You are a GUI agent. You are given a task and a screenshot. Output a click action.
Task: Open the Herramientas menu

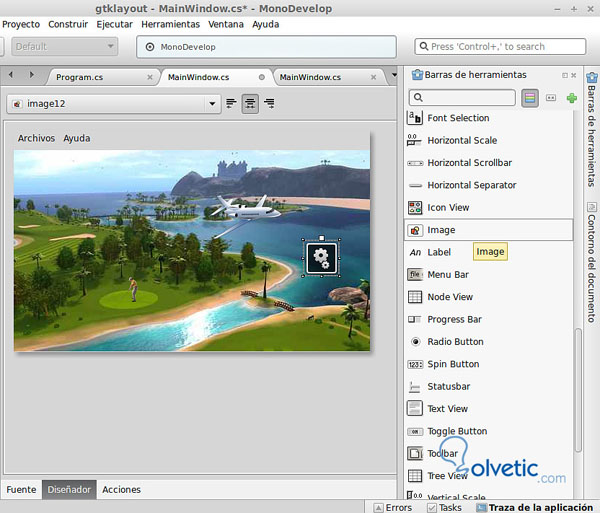[x=170, y=23]
